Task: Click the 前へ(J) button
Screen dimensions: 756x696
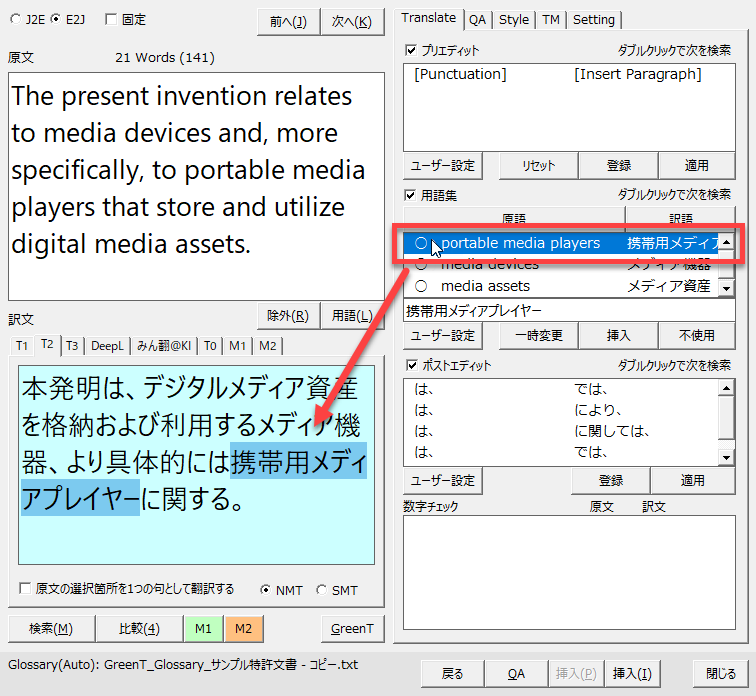Action: pos(287,21)
